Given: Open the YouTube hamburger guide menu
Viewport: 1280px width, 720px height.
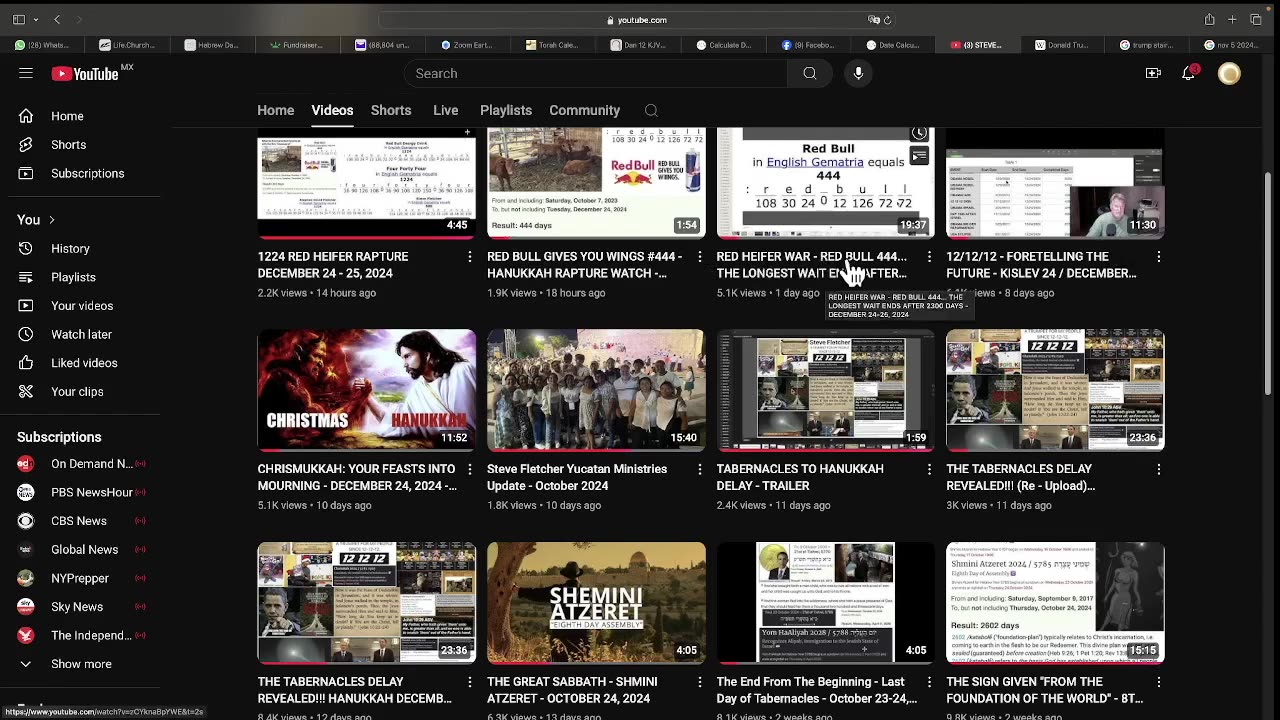Looking at the screenshot, I should (26, 73).
